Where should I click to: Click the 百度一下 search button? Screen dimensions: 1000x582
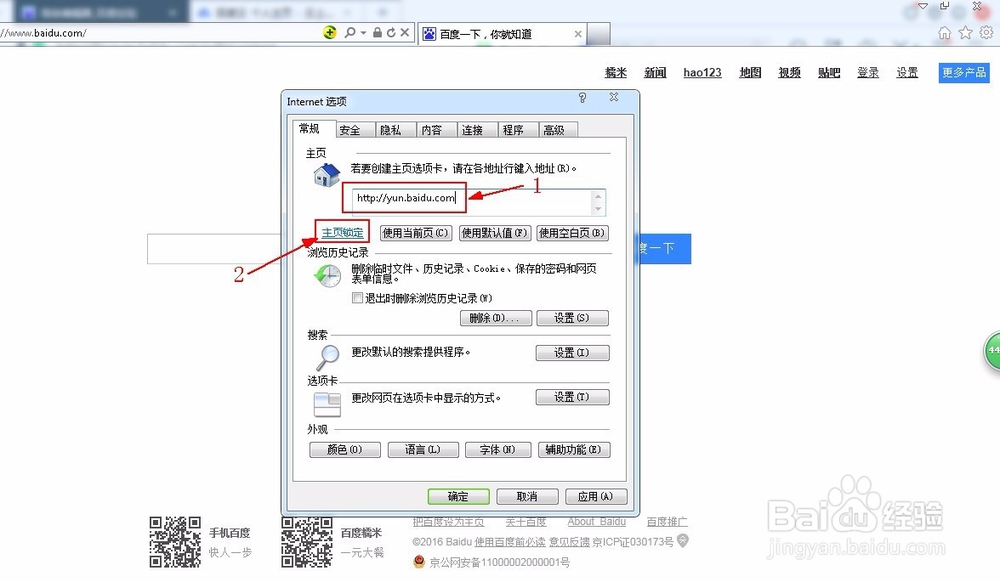(665, 249)
